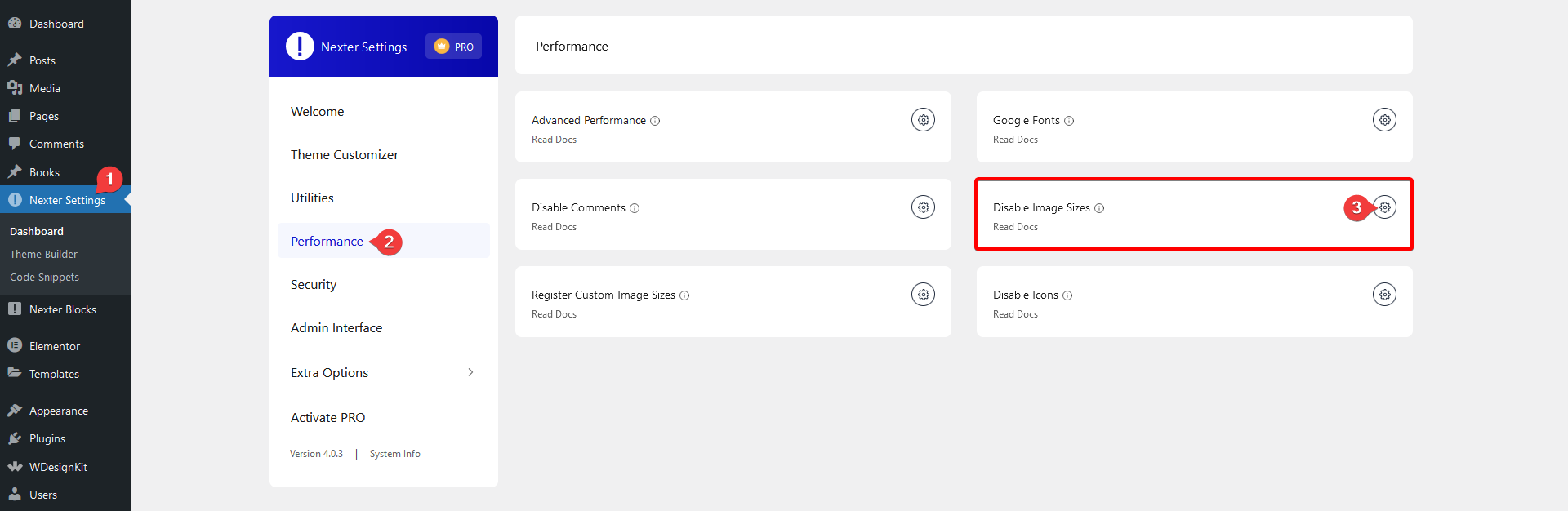Open Google Fonts settings gear
1568x511 pixels.
(x=1384, y=120)
